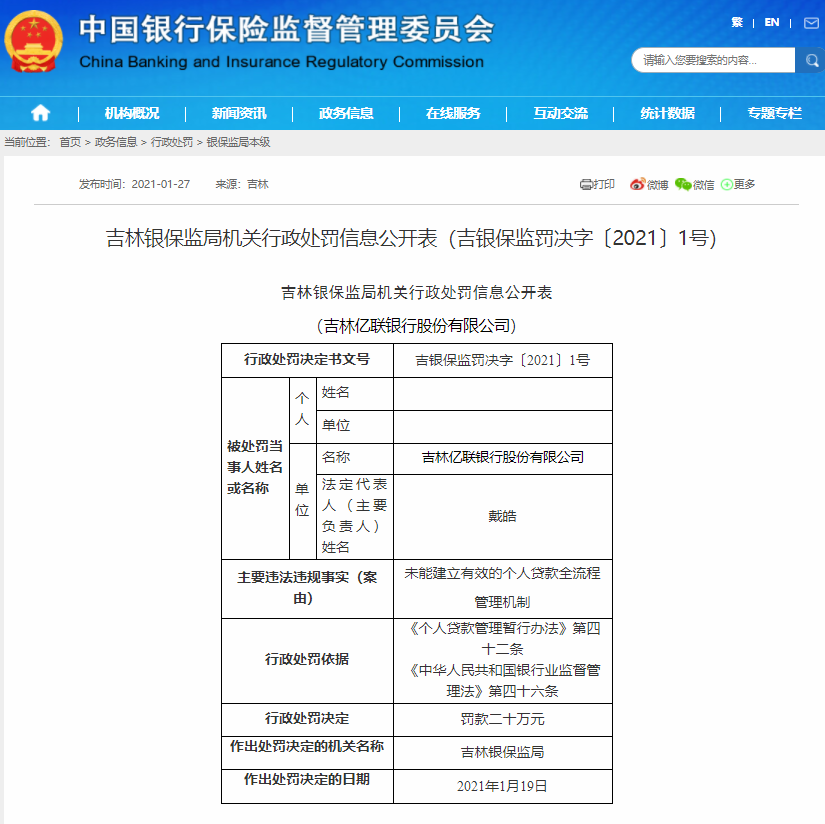Focus the site search input field
The height and width of the screenshot is (824, 825).
tap(715, 61)
